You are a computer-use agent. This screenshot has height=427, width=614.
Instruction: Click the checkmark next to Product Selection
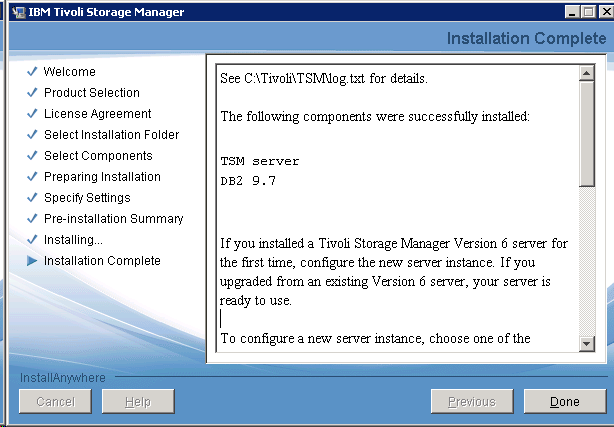(x=32, y=93)
